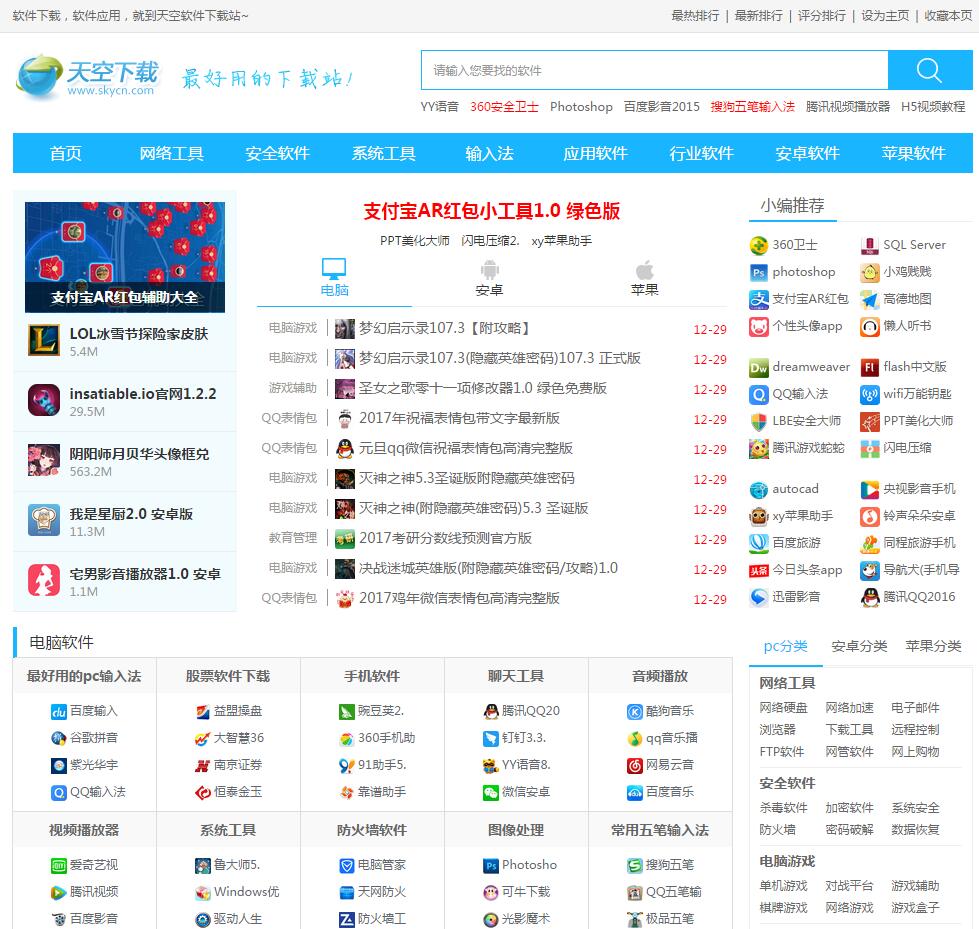The height and width of the screenshot is (929, 979).
Task: Open the 安全软件 navigation item
Action: tap(277, 153)
